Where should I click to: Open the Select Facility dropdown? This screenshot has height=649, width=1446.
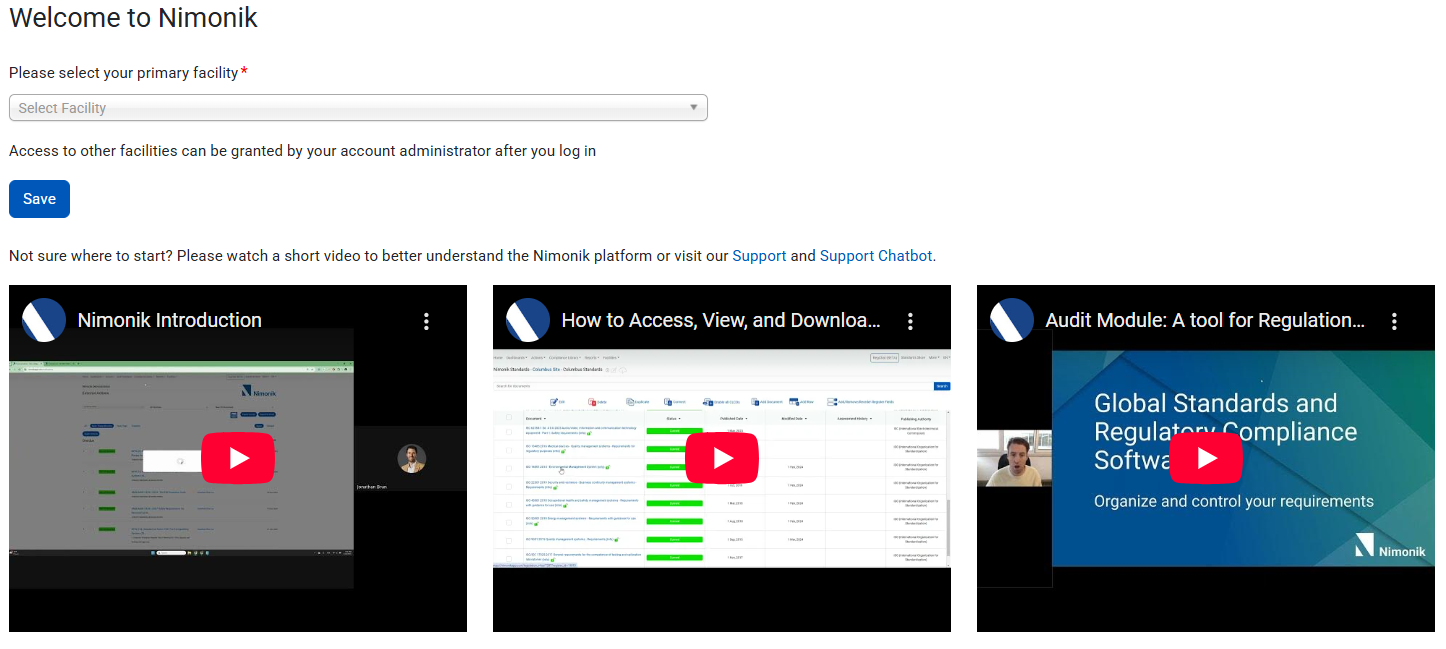pyautogui.click(x=358, y=108)
